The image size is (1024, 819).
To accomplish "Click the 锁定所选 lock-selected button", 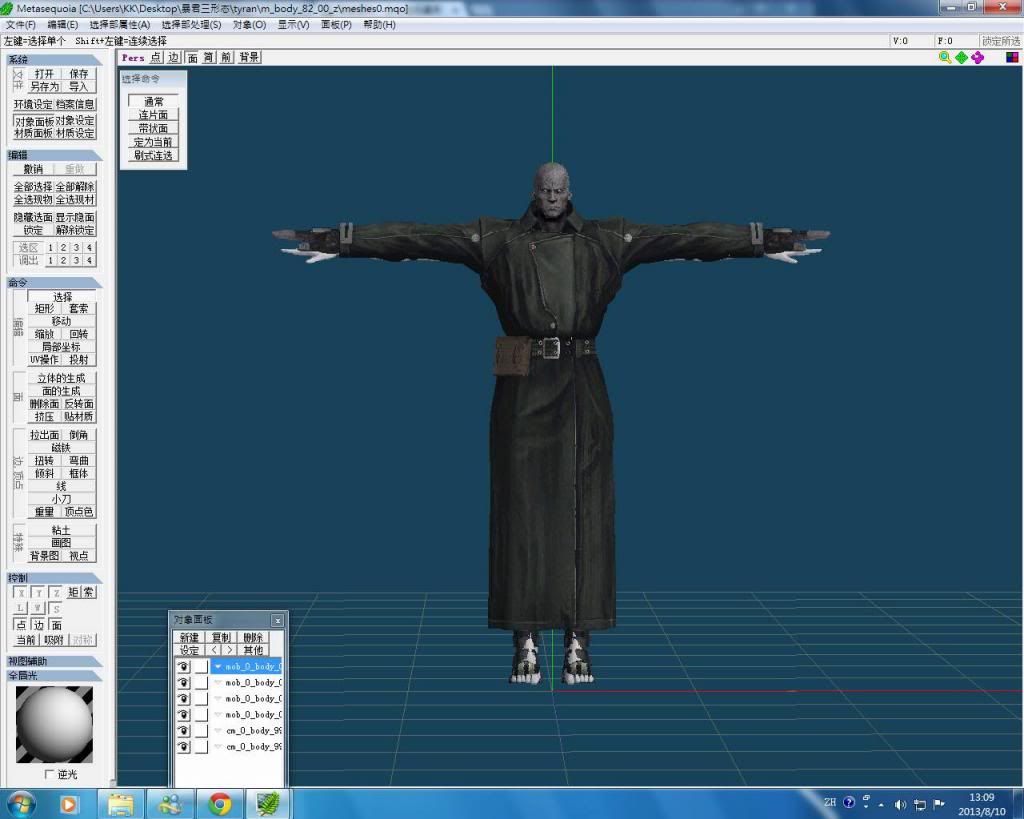I will [x=1001, y=41].
